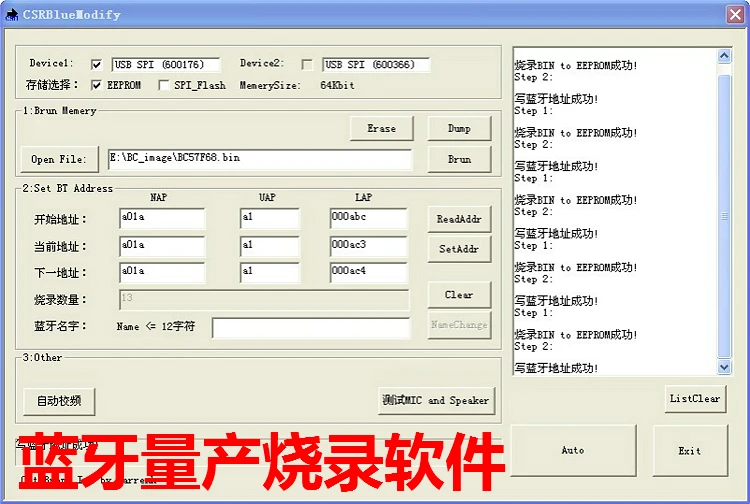Click the Auto button
Viewport: 750px width, 504px height.
coord(573,450)
